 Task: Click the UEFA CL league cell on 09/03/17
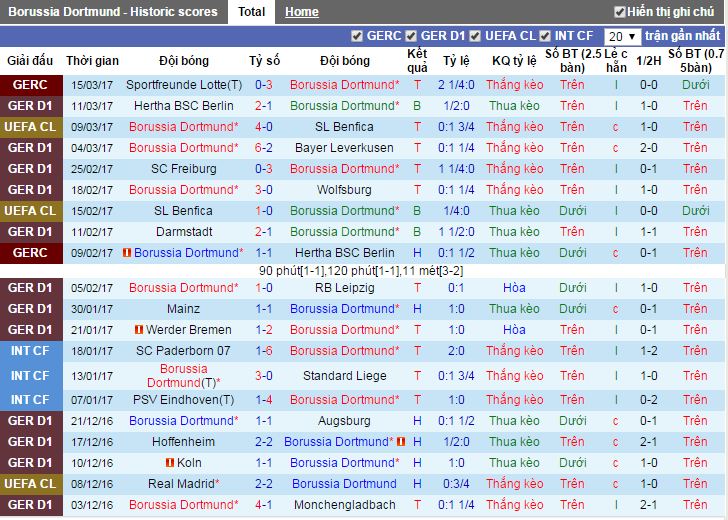[x=31, y=127]
